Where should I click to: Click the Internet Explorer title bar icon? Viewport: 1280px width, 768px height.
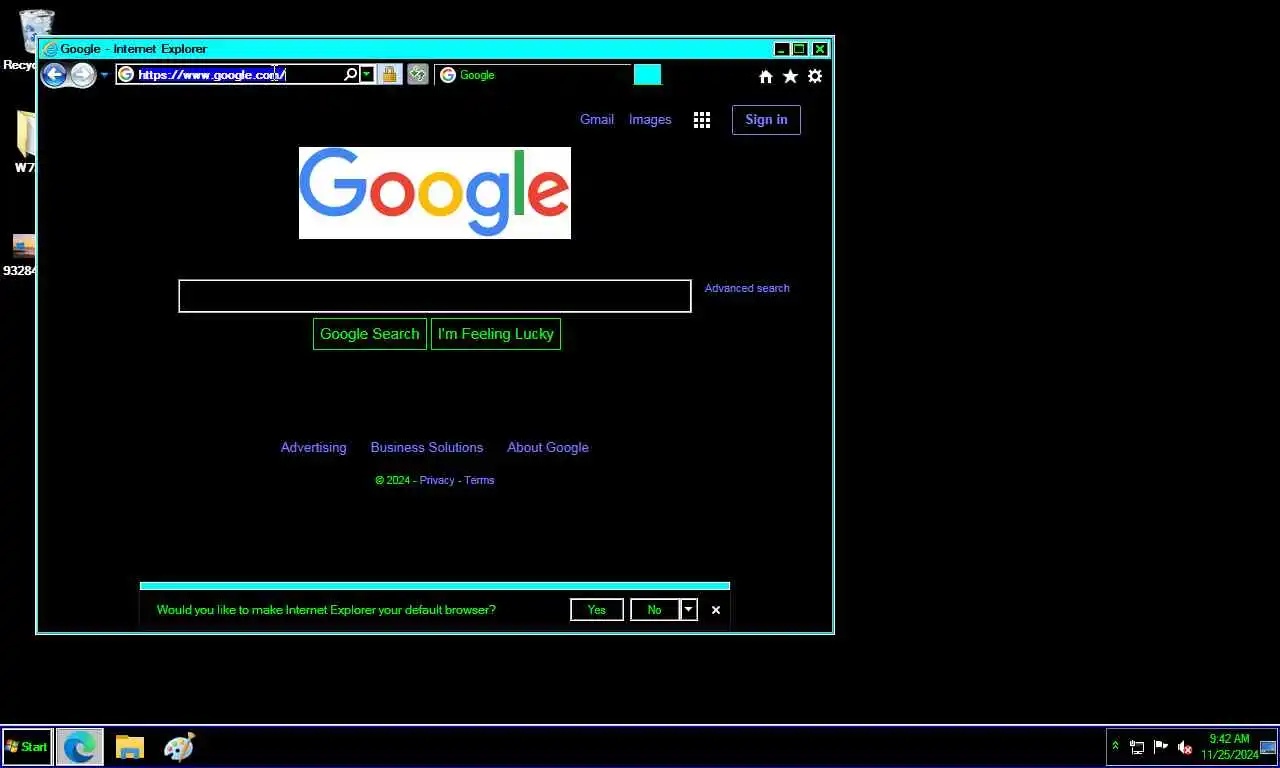pyautogui.click(x=50, y=48)
